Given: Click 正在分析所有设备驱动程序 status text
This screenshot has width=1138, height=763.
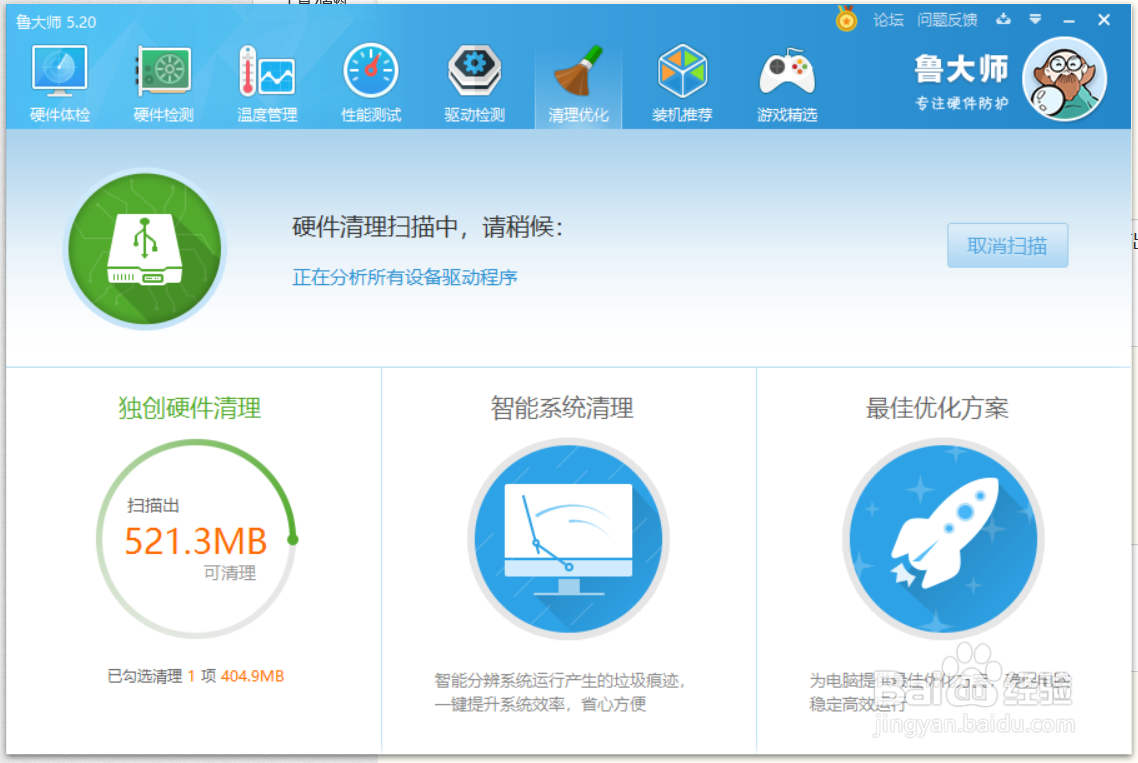Looking at the screenshot, I should click(x=405, y=277).
